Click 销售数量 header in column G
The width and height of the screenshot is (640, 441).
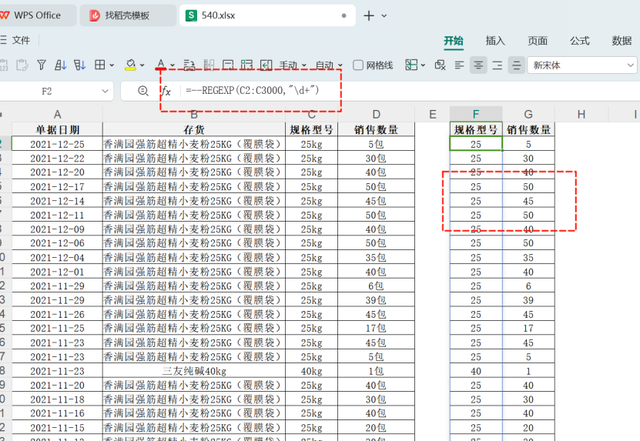(528, 130)
